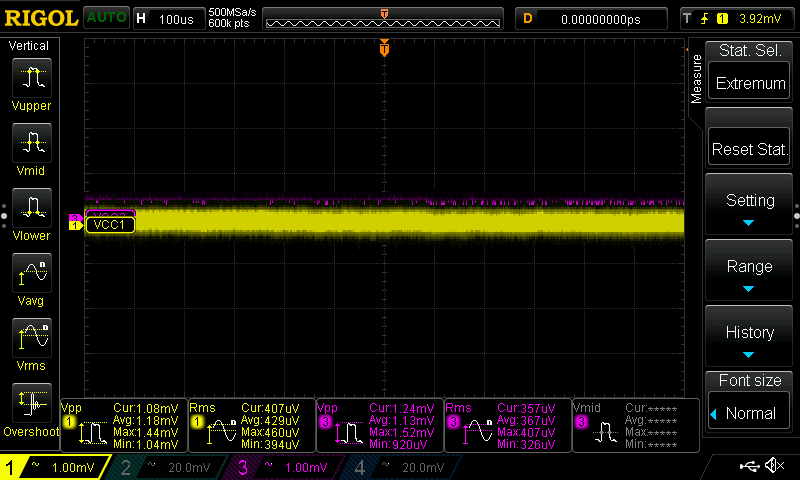Viewport: 800px width, 480px height.
Task: Expand the History submenu
Action: point(749,337)
